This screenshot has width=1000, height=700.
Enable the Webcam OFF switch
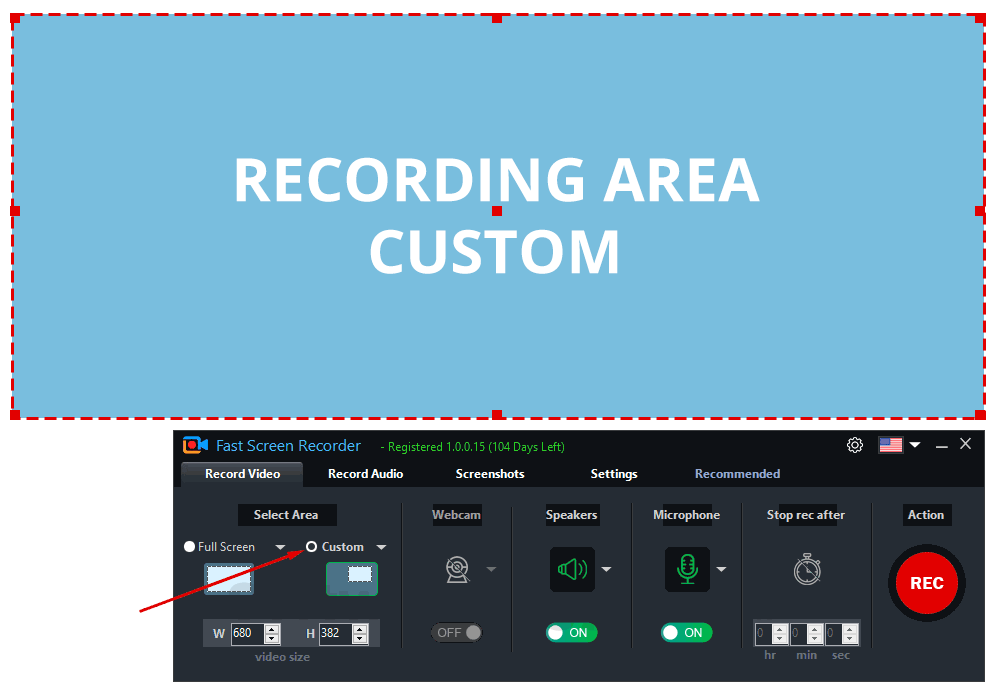[457, 633]
